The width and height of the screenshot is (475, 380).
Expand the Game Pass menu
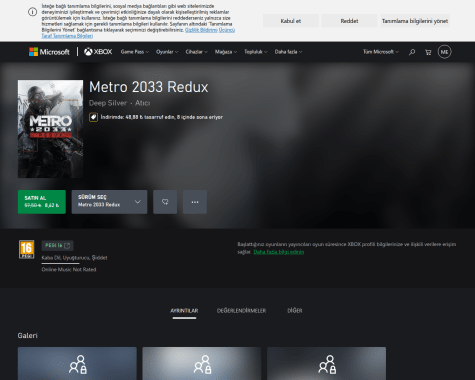coord(135,52)
